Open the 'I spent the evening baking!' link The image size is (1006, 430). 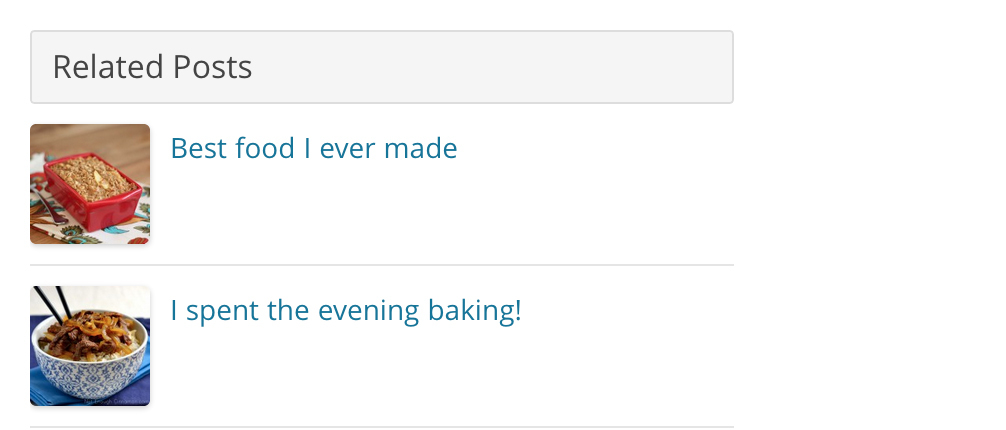pos(346,311)
